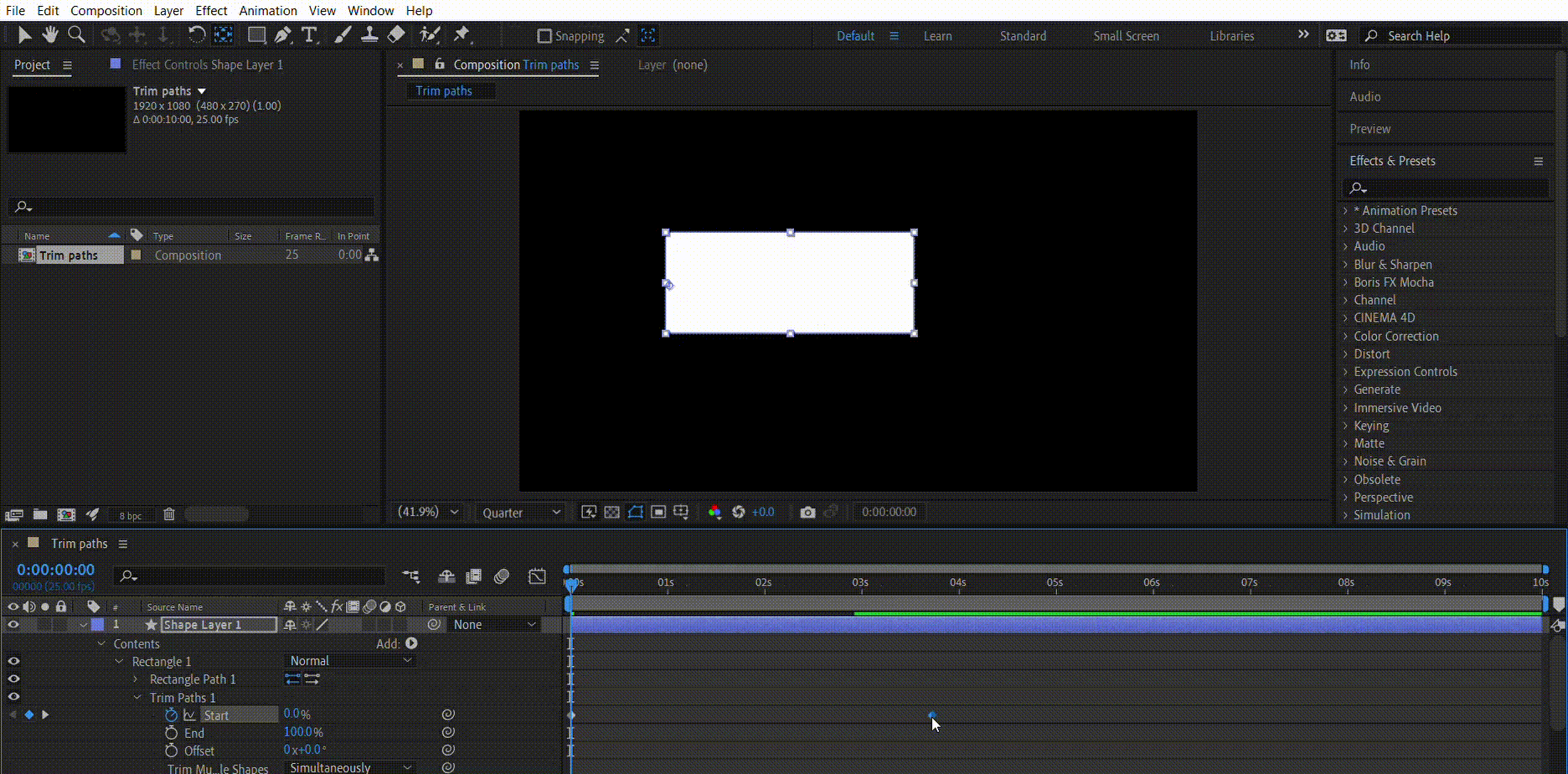Image resolution: width=1568 pixels, height=774 pixels.
Task: Open the parent None dropdown
Action: pyautogui.click(x=494, y=625)
